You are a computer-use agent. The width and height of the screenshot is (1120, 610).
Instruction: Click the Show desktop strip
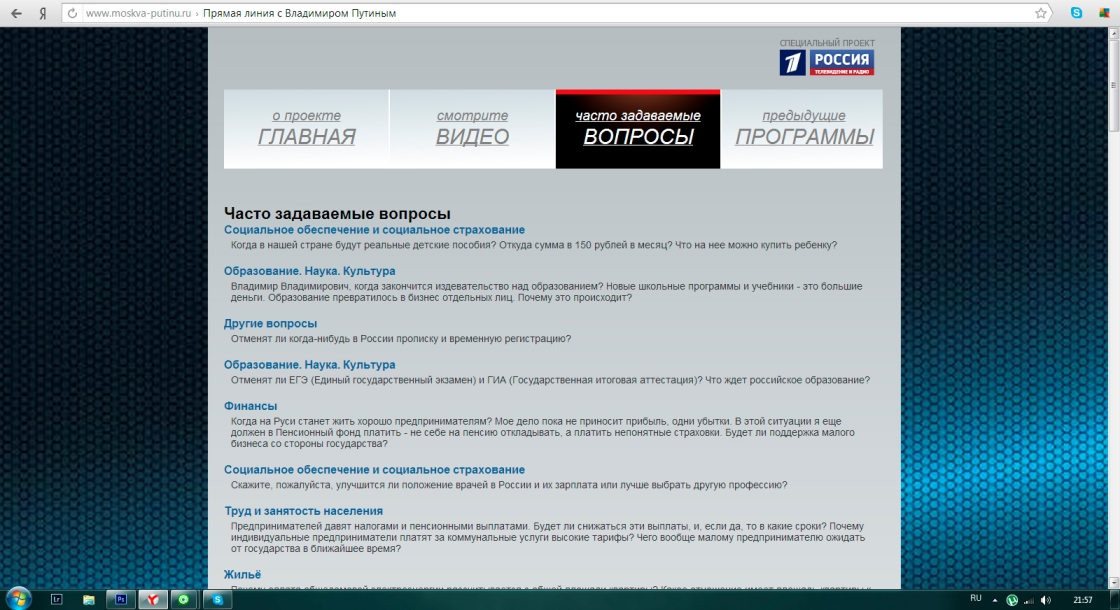coord(1116,600)
